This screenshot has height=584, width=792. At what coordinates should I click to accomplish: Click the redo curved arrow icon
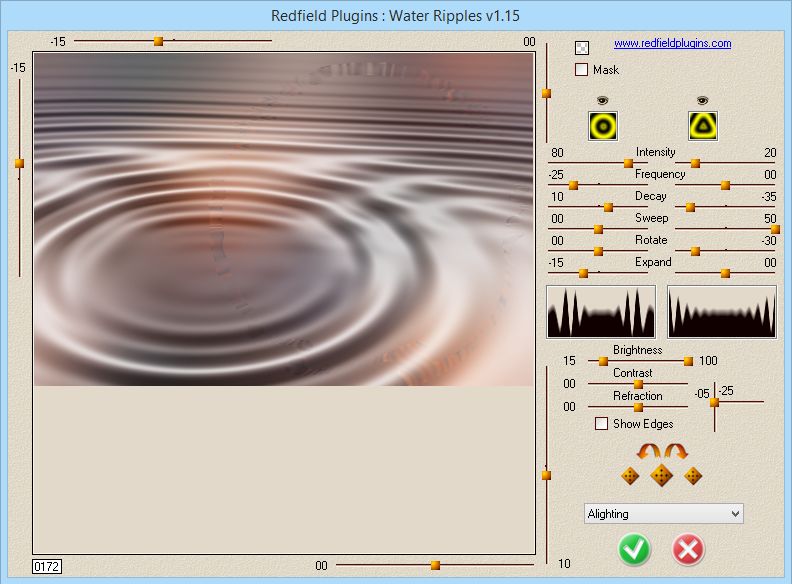pyautogui.click(x=676, y=451)
